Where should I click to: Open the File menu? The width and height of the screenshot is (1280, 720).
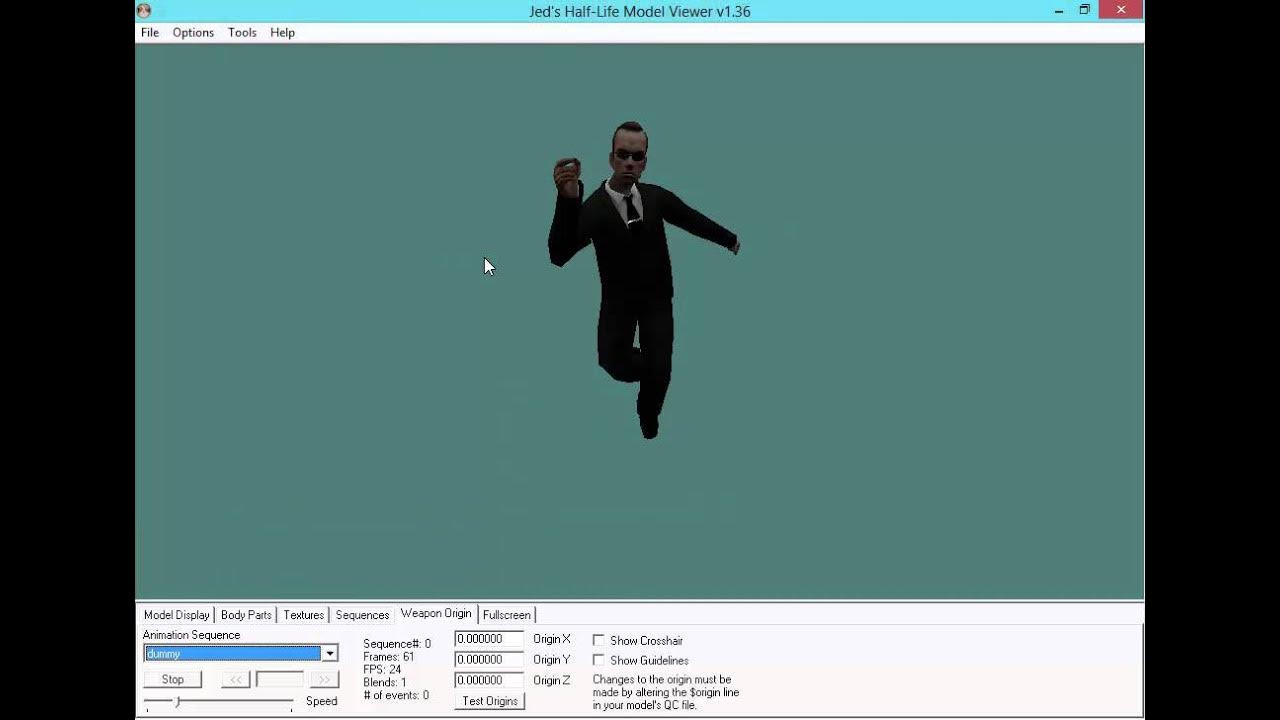click(150, 32)
